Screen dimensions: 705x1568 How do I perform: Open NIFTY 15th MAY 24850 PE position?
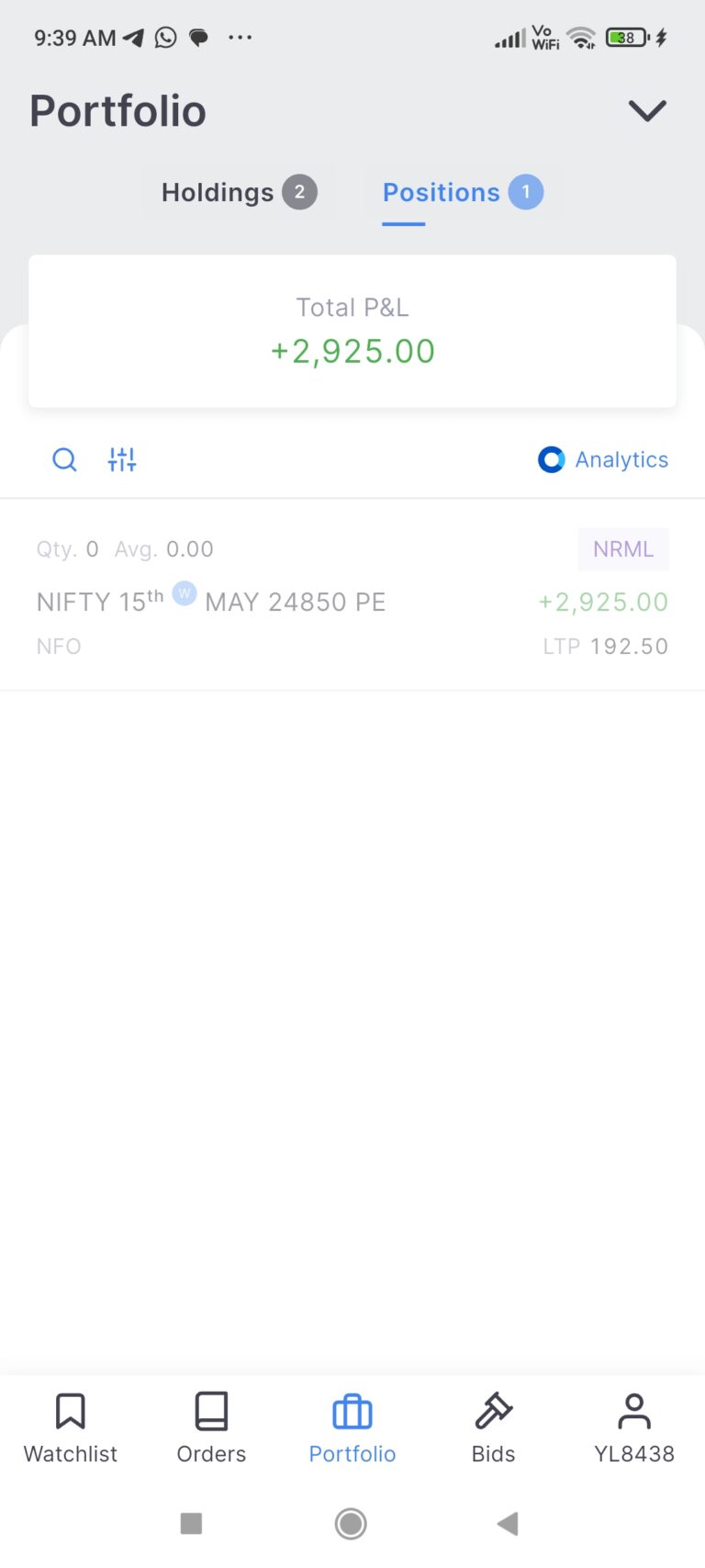(352, 595)
